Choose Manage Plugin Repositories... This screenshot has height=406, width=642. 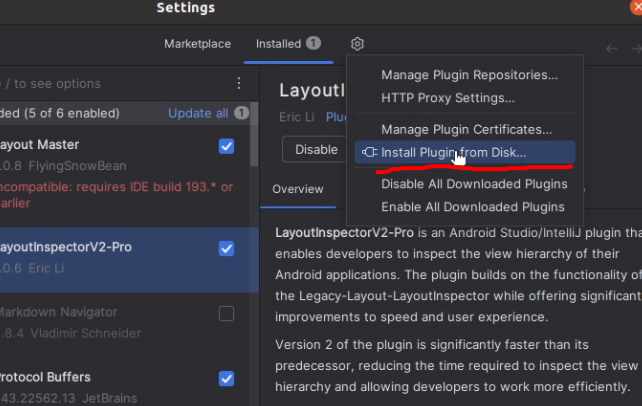469,75
